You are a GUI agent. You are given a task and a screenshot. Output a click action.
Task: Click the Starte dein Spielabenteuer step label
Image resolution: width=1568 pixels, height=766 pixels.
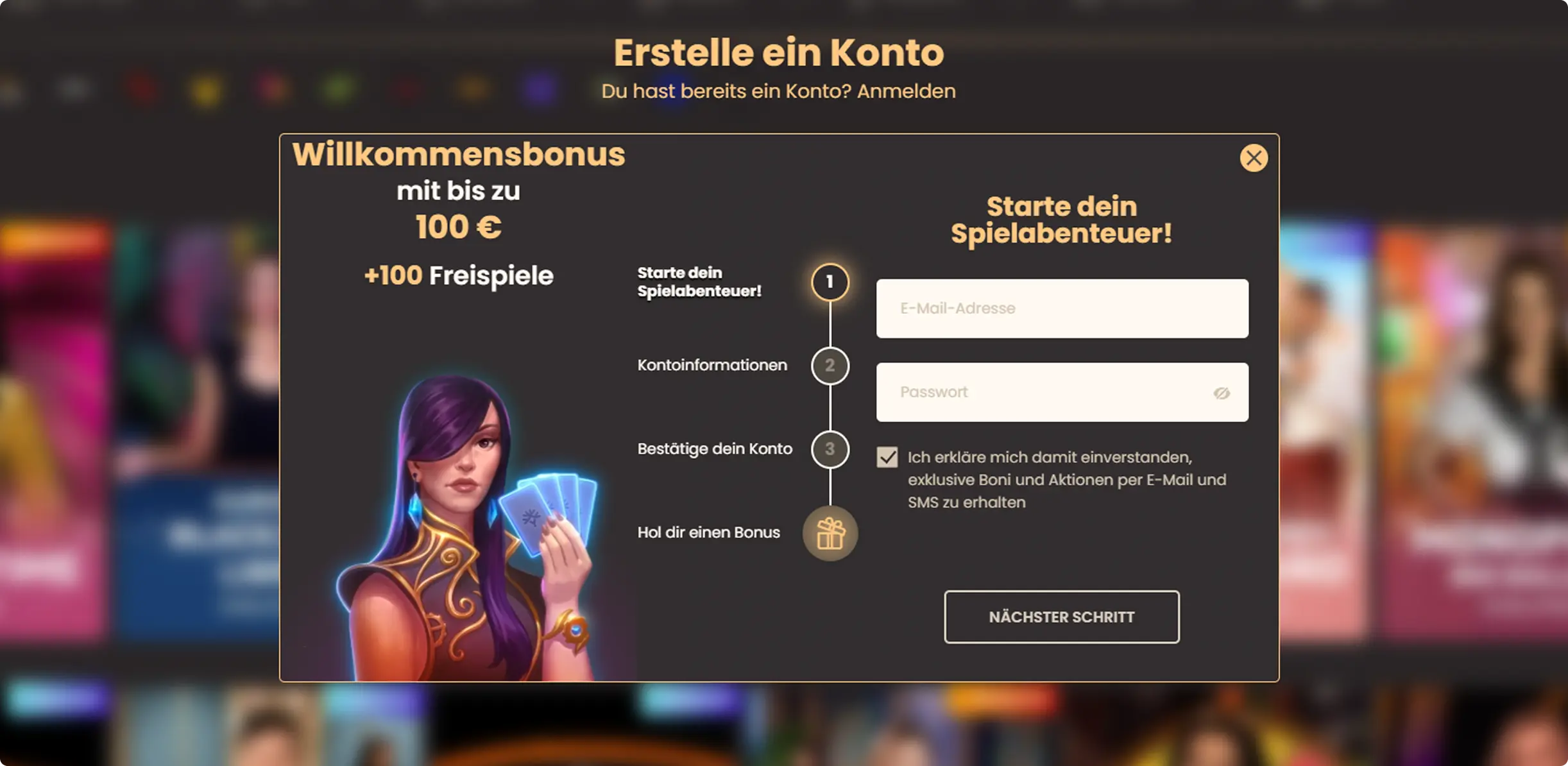pyautogui.click(x=699, y=282)
